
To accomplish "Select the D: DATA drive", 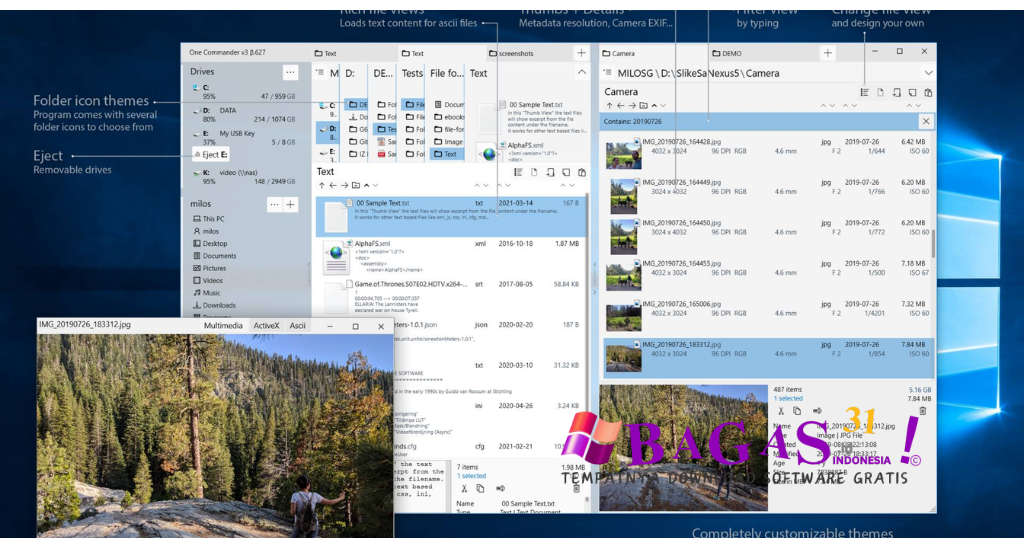I will pyautogui.click(x=244, y=115).
